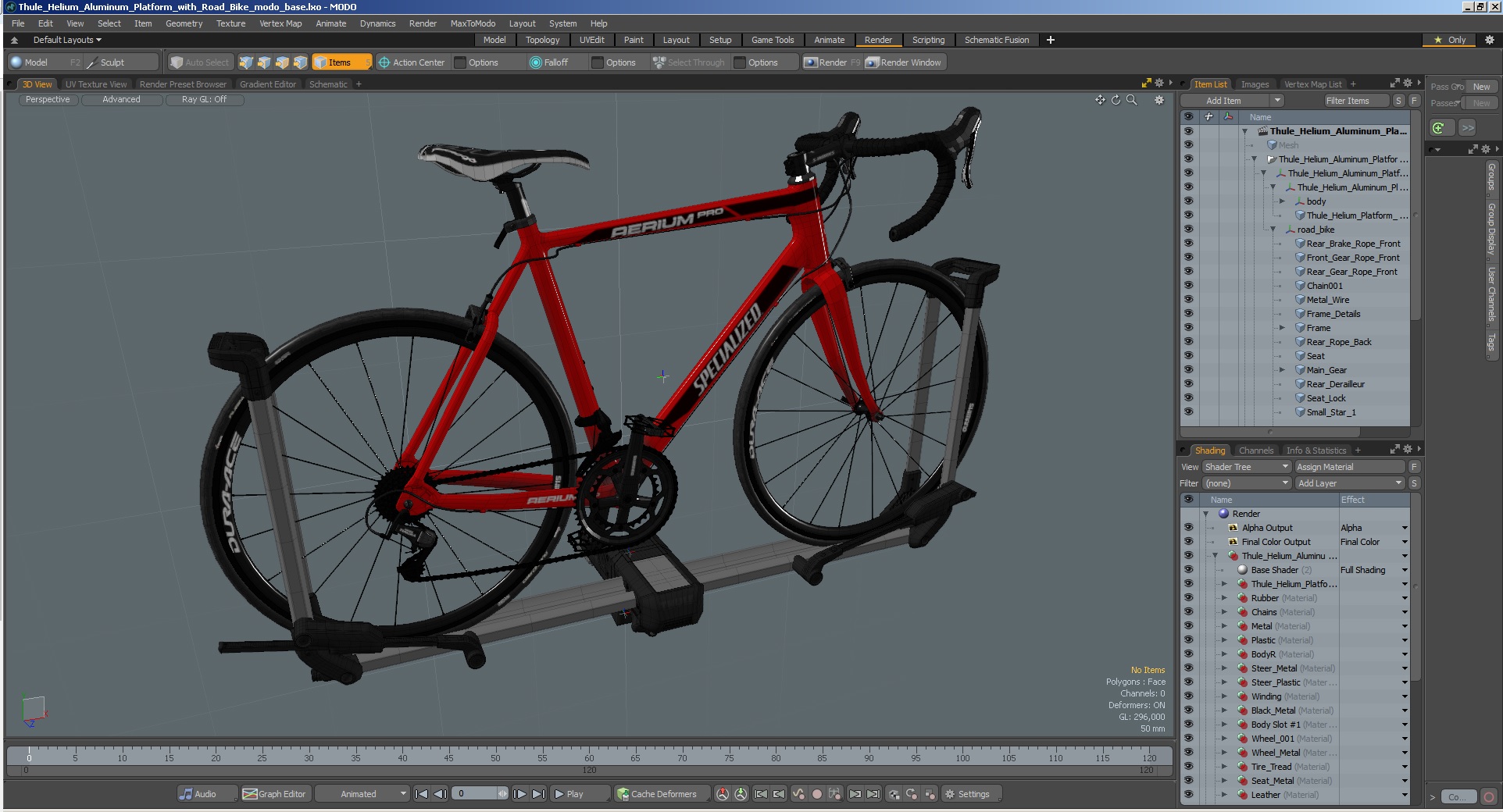Click the Ray GL: Off button
The width and height of the screenshot is (1503, 812).
tap(204, 100)
